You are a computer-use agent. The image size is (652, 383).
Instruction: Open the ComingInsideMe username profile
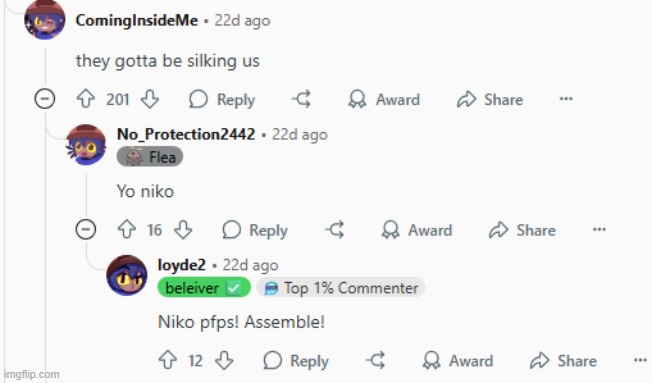point(137,20)
